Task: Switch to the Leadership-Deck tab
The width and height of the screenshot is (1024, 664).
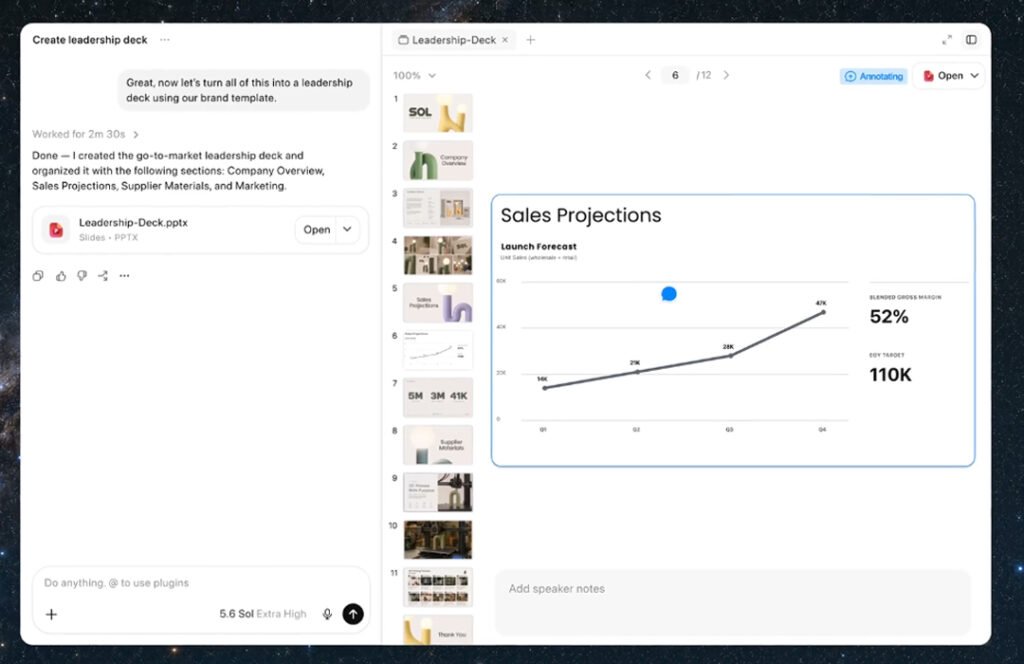Action: (453, 40)
